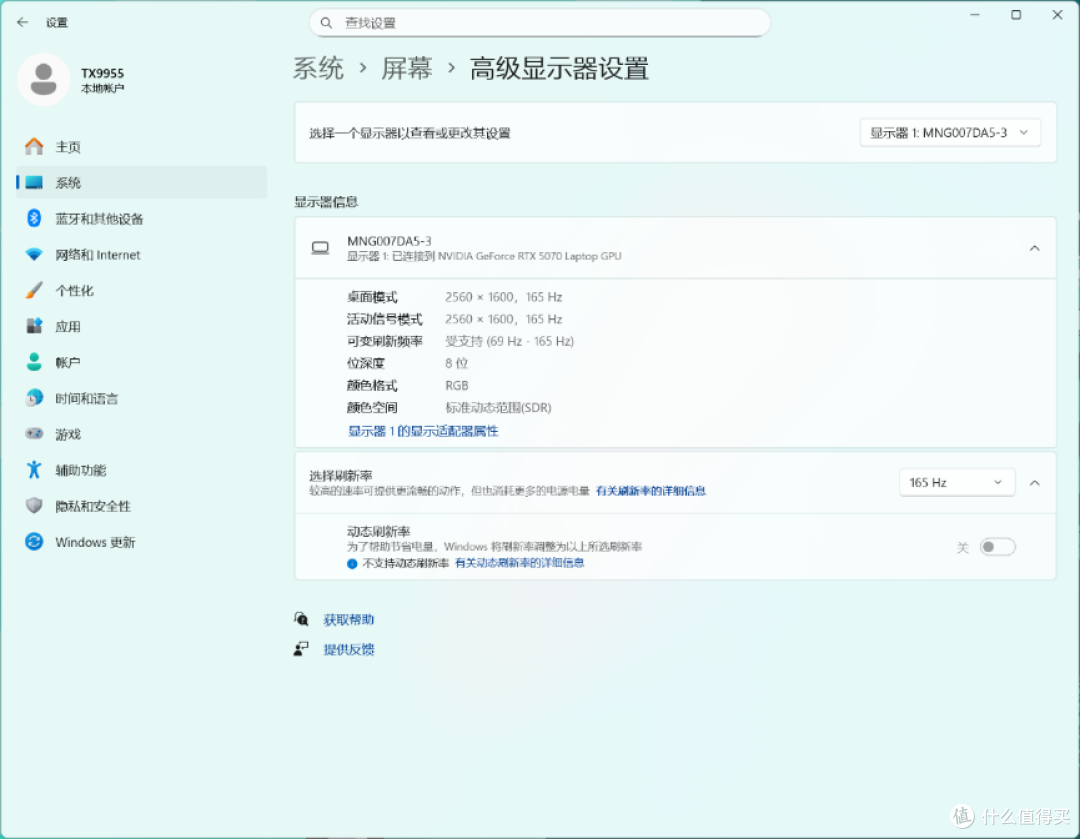Open the 显示器 1: MNG007DA5-3 dropdown
Screen dimensions: 1080x839
pyautogui.click(x=950, y=133)
